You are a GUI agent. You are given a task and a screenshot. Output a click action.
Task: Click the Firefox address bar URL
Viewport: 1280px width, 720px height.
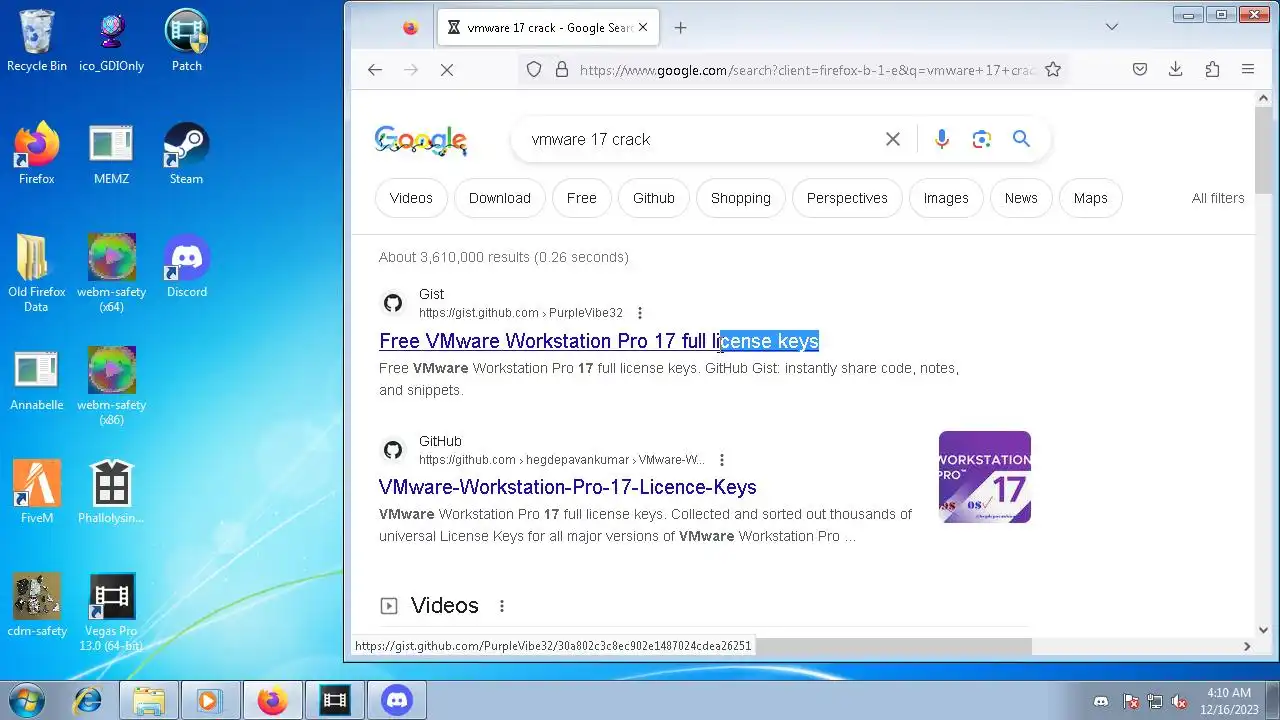click(807, 69)
